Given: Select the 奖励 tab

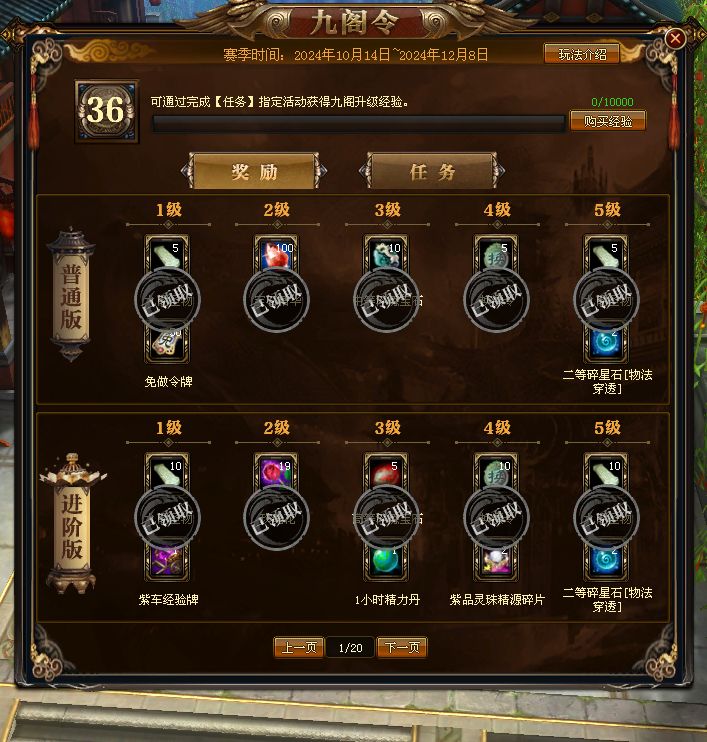Looking at the screenshot, I should pos(254,171).
